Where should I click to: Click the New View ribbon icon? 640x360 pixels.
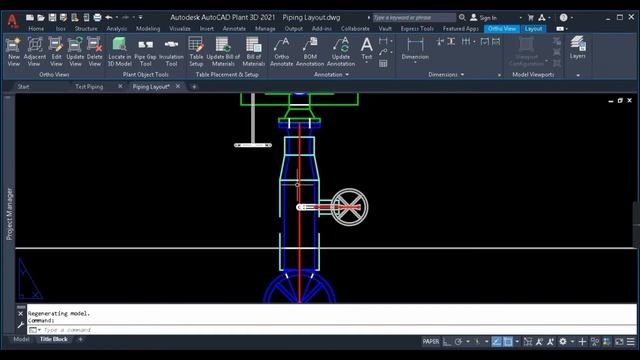click(13, 51)
